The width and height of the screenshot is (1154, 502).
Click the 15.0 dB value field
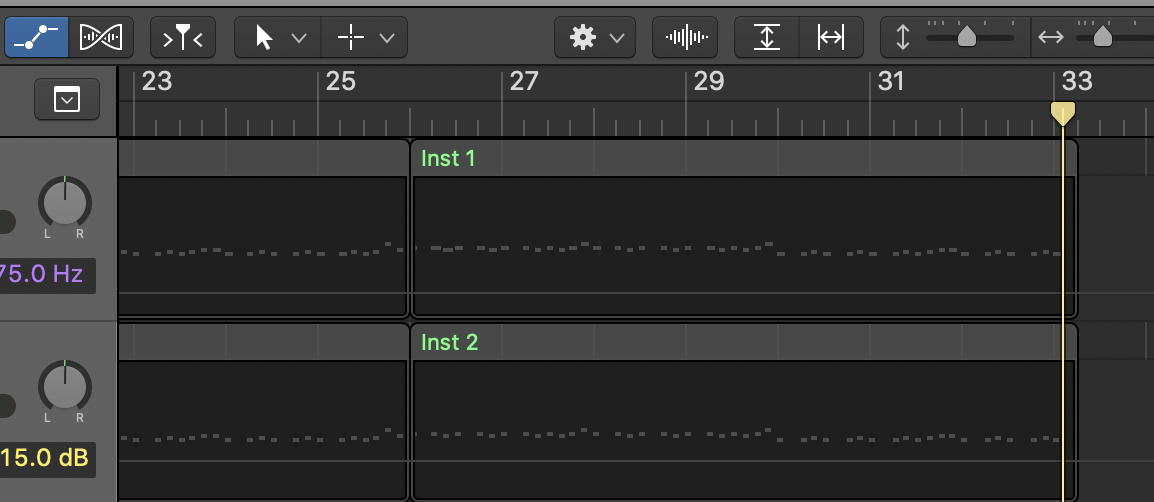45,459
